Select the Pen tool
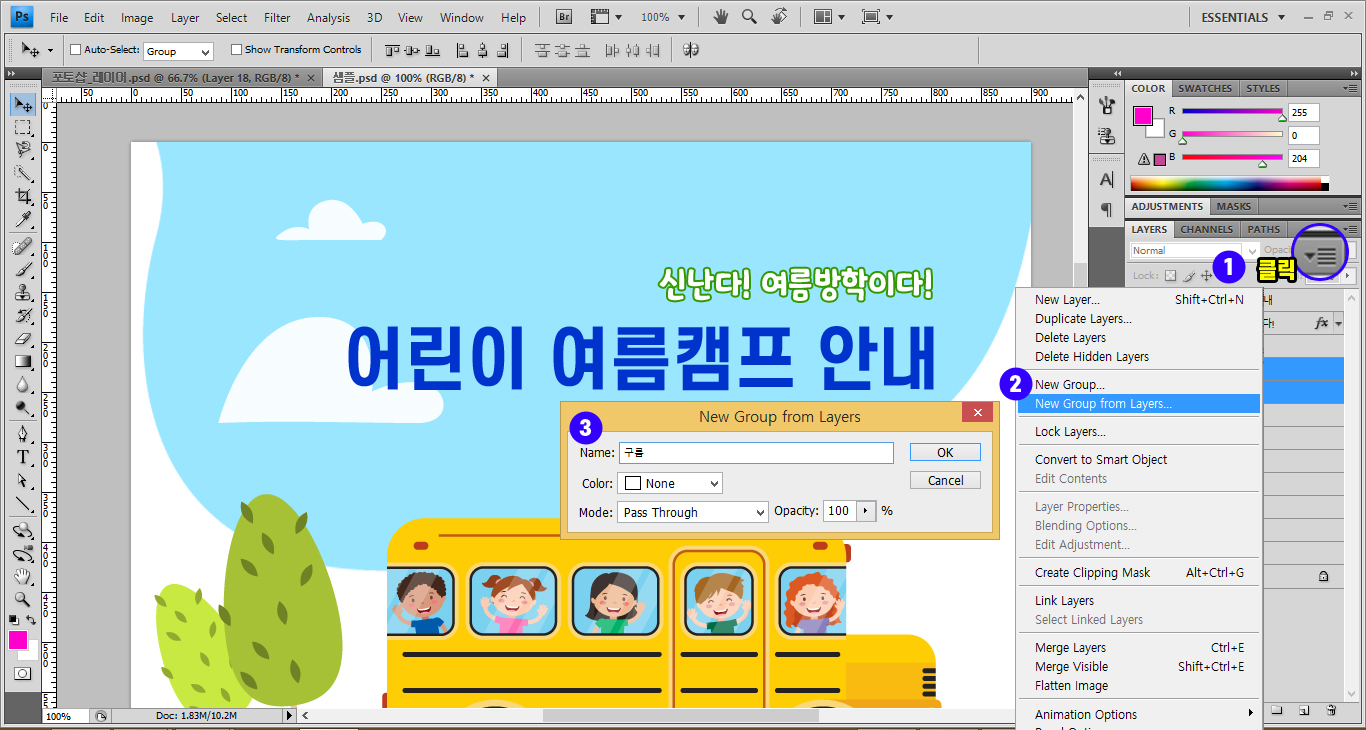This screenshot has width=1366, height=730. (x=23, y=435)
